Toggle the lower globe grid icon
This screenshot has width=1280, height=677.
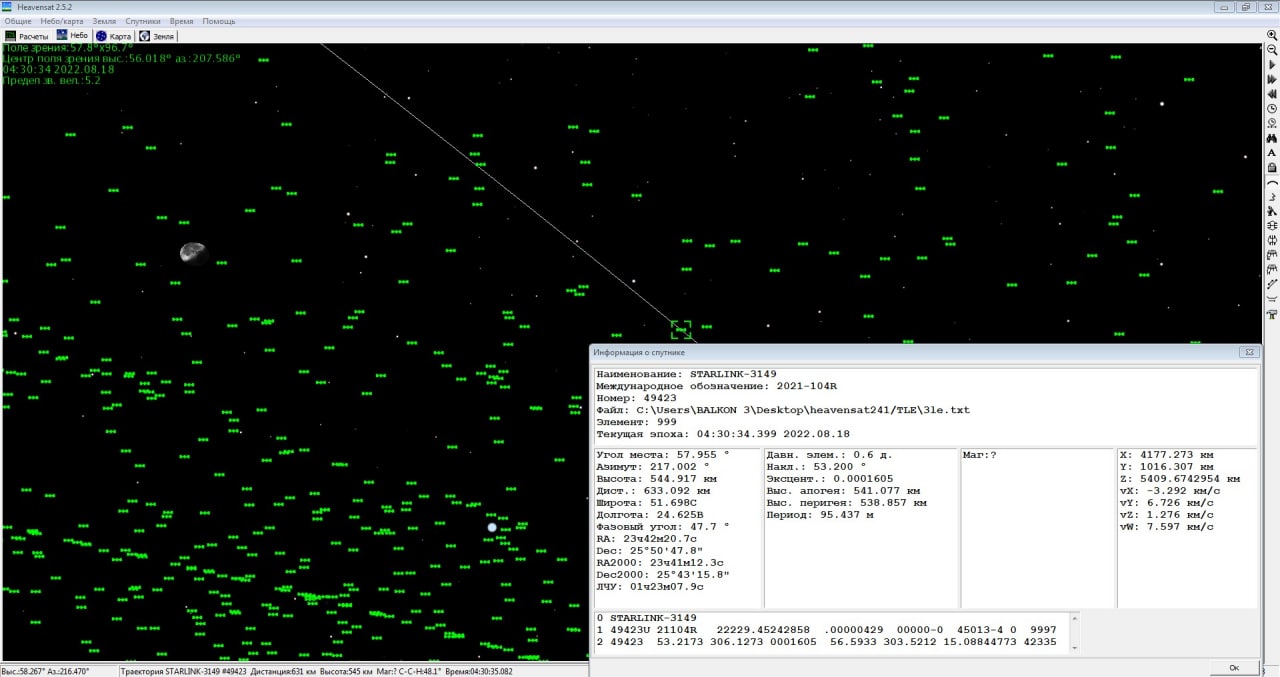pyautogui.click(x=1272, y=241)
